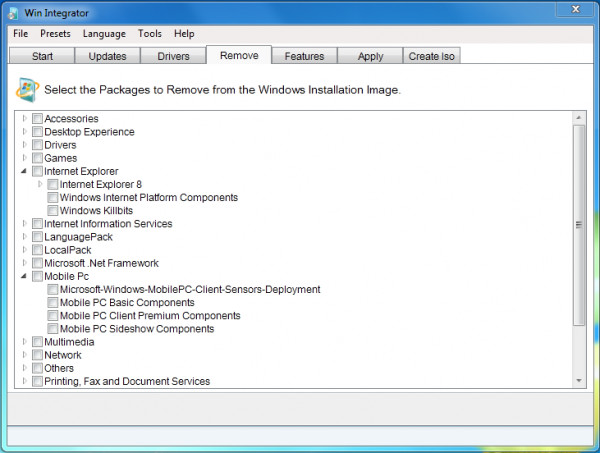Image resolution: width=600 pixels, height=453 pixels.
Task: Go to the Features tab
Action: point(304,56)
